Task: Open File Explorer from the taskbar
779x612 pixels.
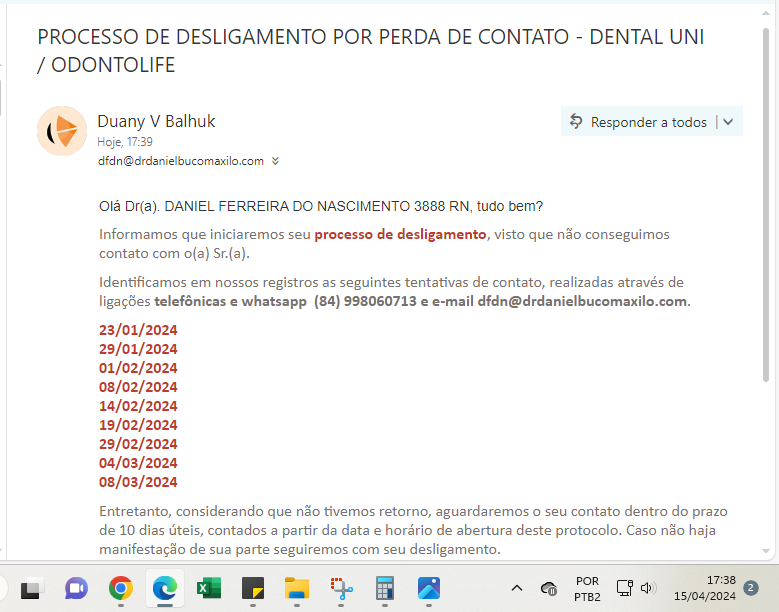Action: pos(297,589)
